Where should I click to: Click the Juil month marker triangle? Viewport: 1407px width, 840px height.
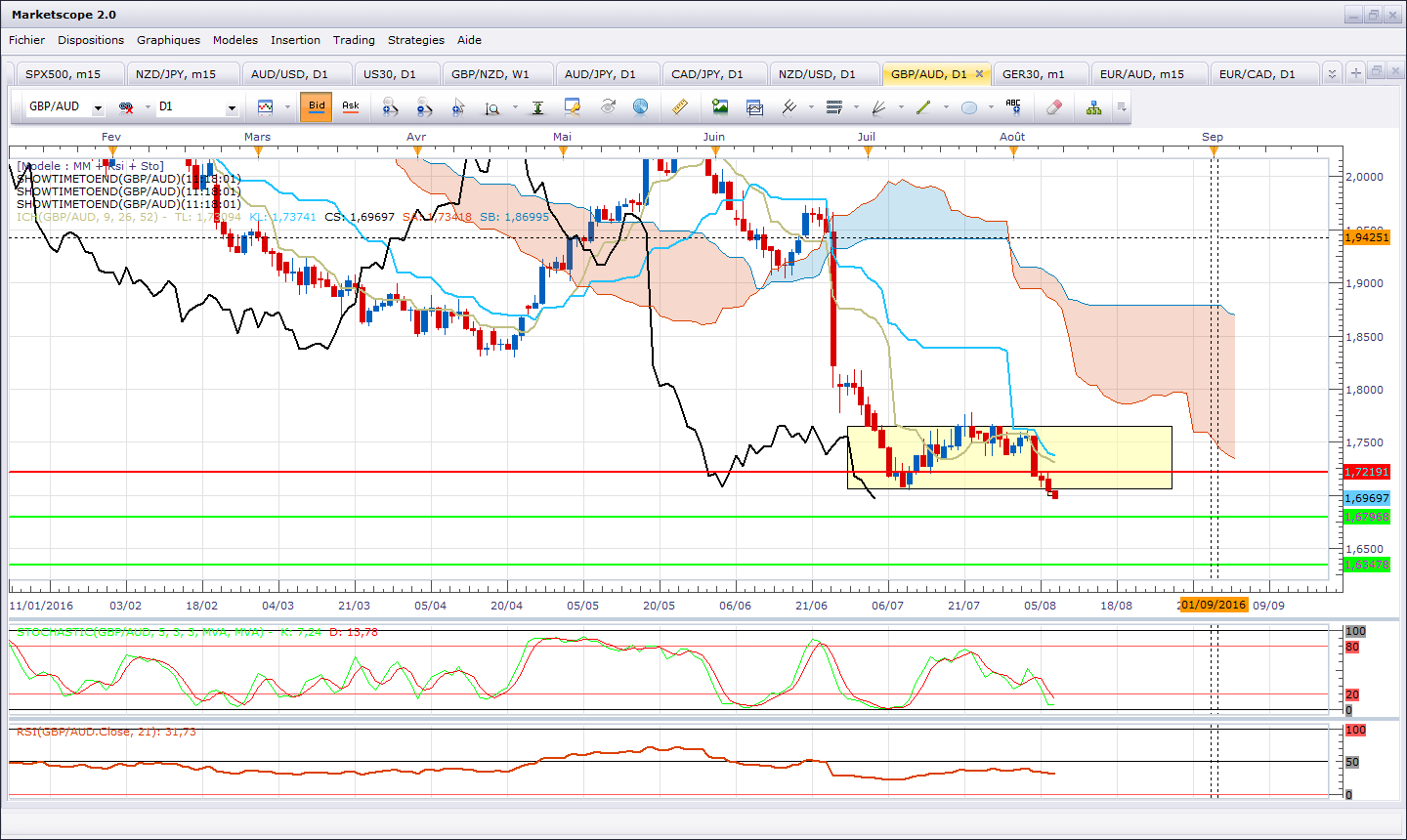coord(868,150)
